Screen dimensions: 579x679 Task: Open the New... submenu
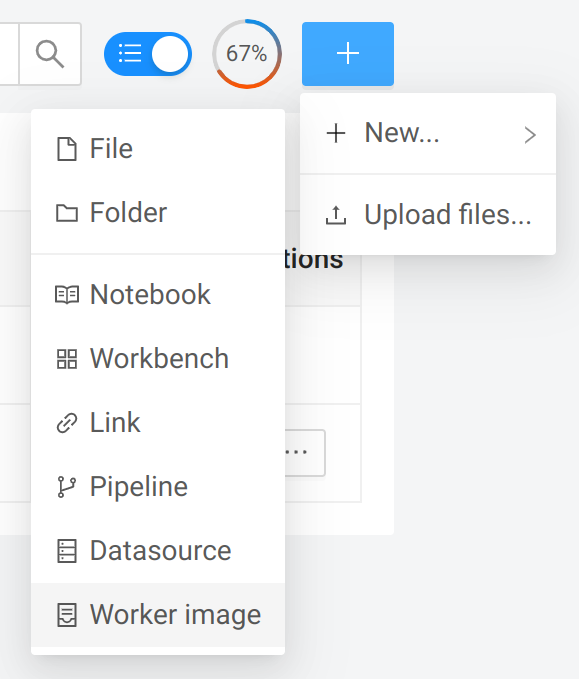tap(428, 133)
